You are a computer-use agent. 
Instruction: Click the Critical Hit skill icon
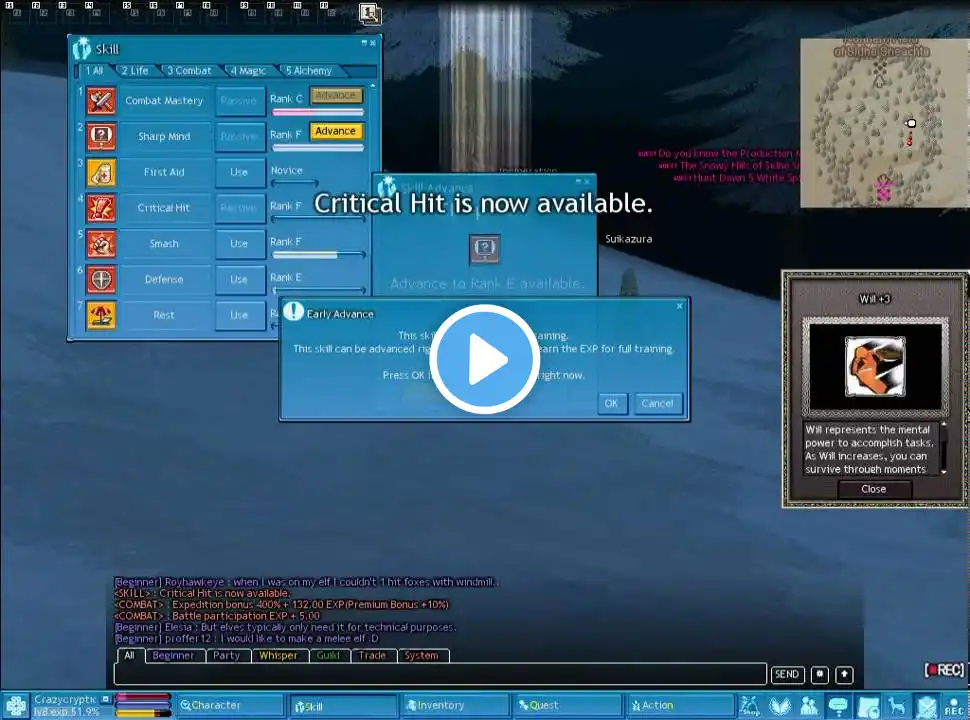pos(101,208)
